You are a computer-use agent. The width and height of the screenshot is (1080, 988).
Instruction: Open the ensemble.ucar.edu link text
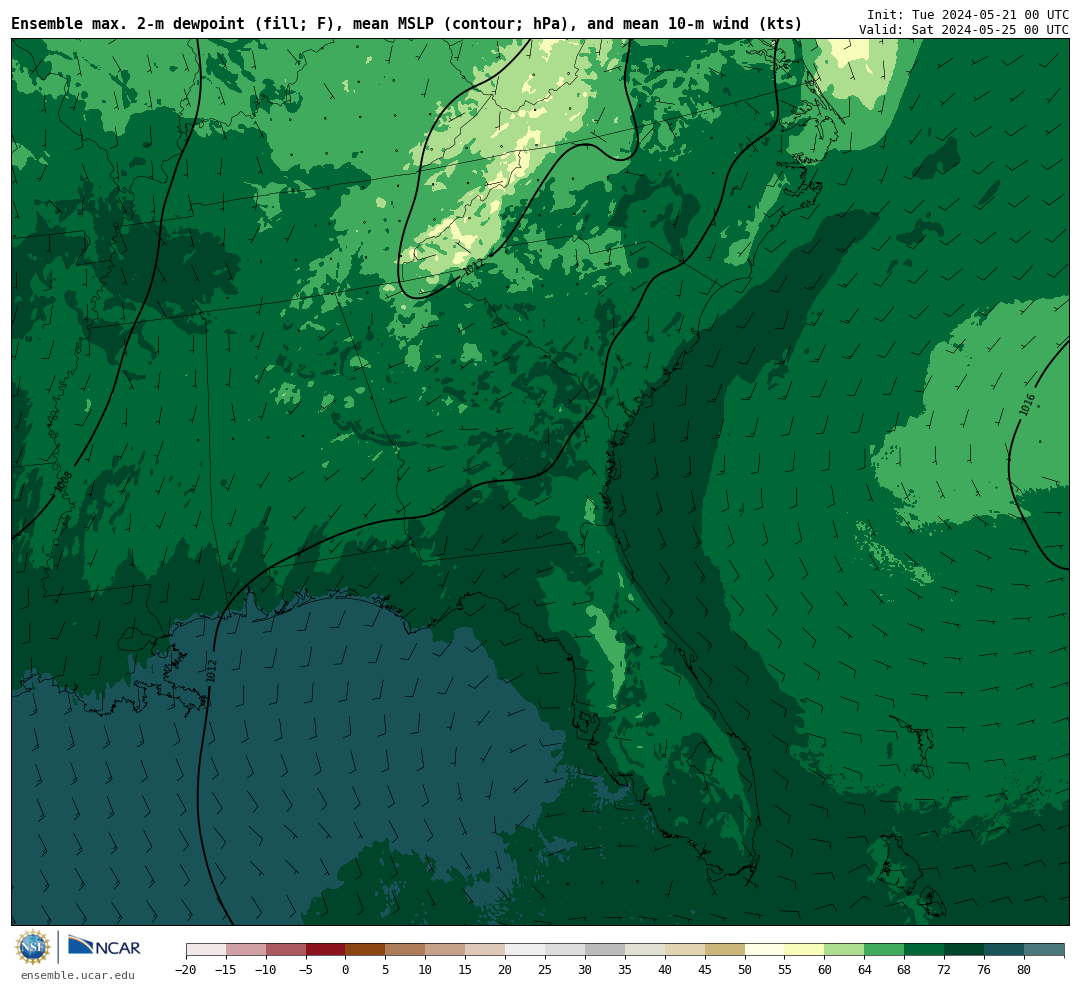[78, 975]
